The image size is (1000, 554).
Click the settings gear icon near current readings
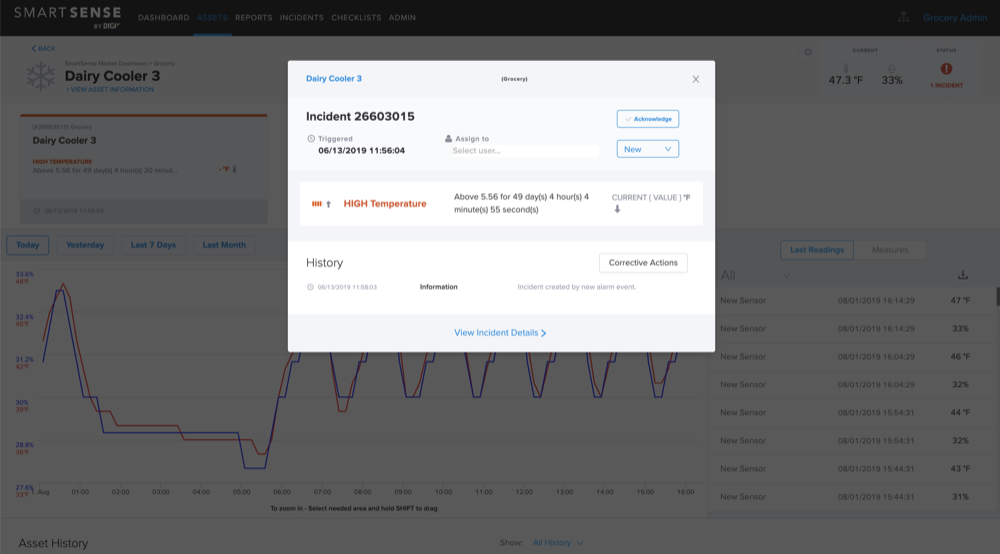coord(808,52)
